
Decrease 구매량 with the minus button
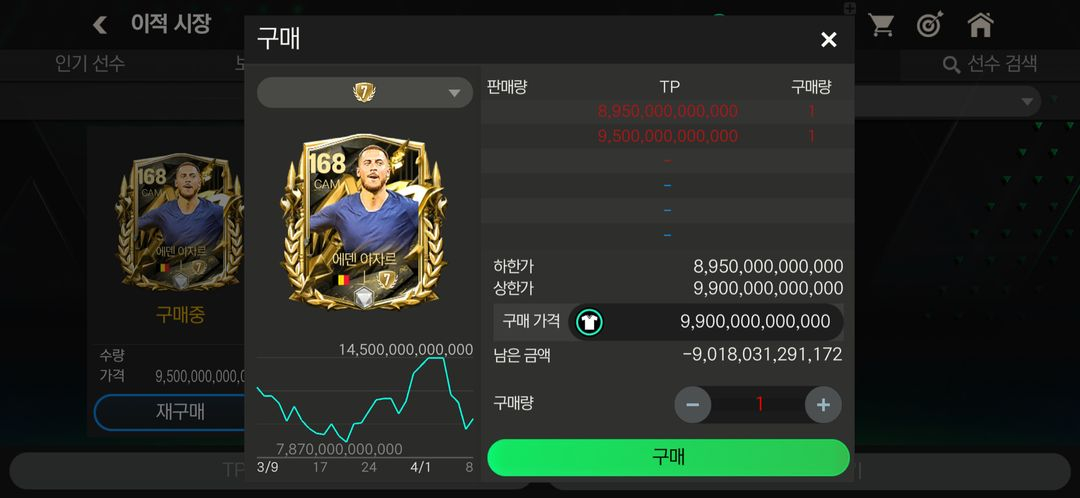(x=692, y=404)
